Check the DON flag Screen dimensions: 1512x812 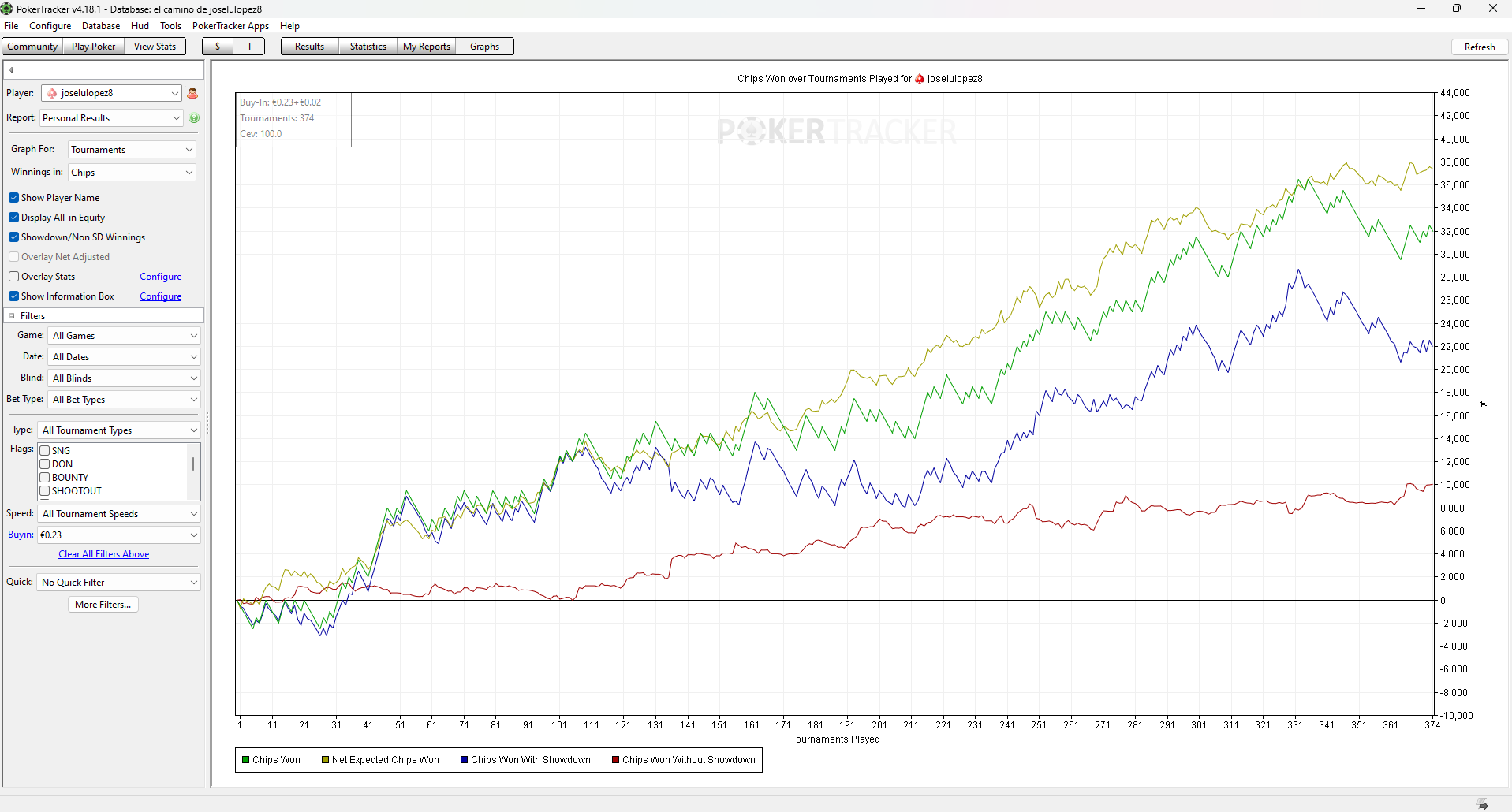tap(45, 464)
